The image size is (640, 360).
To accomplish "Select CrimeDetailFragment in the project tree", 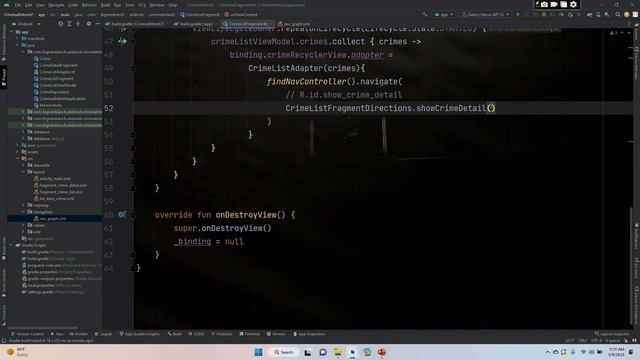I will coord(58,65).
